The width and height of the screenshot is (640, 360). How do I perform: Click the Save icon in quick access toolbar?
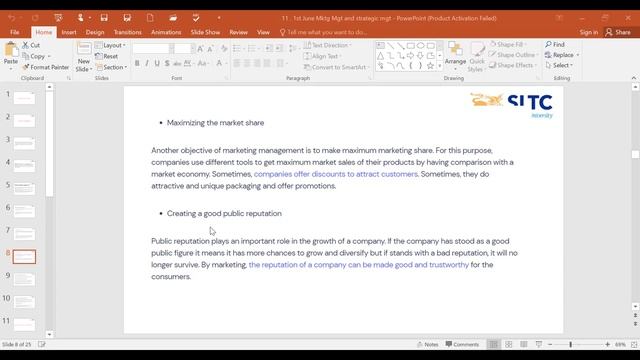[x=104, y=18]
